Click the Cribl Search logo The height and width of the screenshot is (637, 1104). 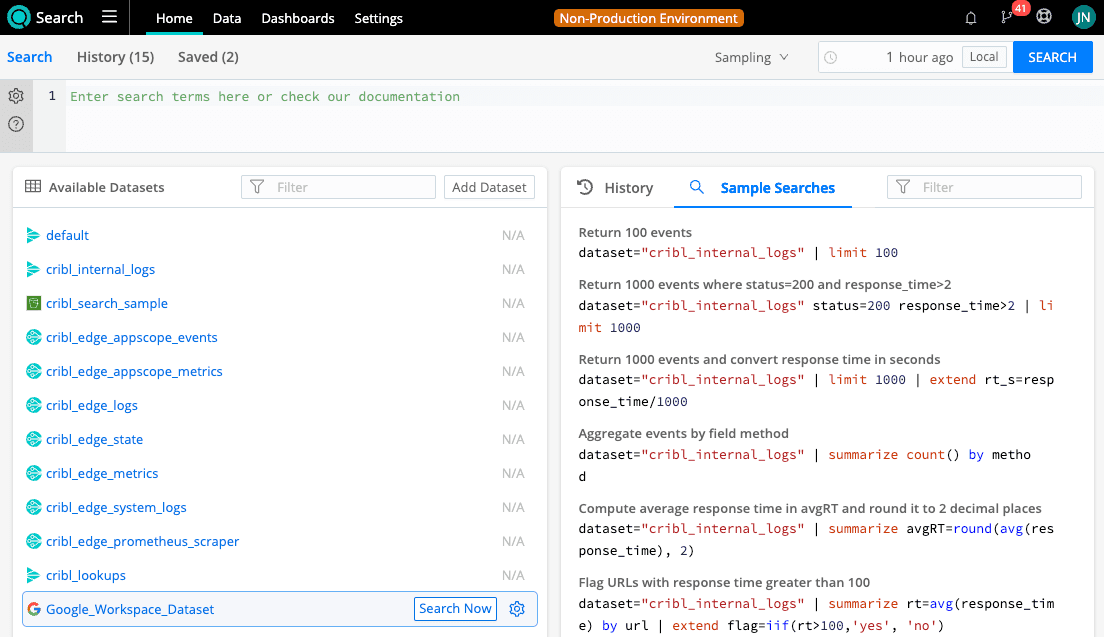point(20,18)
